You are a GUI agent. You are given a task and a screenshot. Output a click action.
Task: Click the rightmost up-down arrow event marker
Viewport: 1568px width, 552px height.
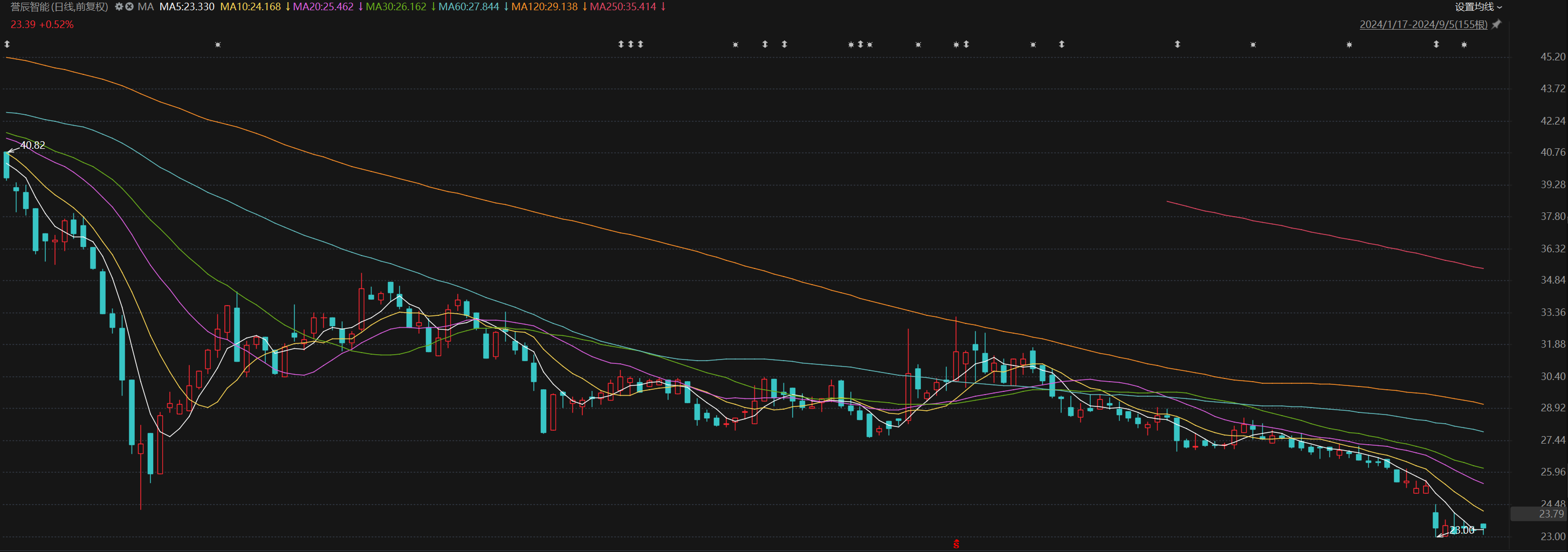[1436, 44]
